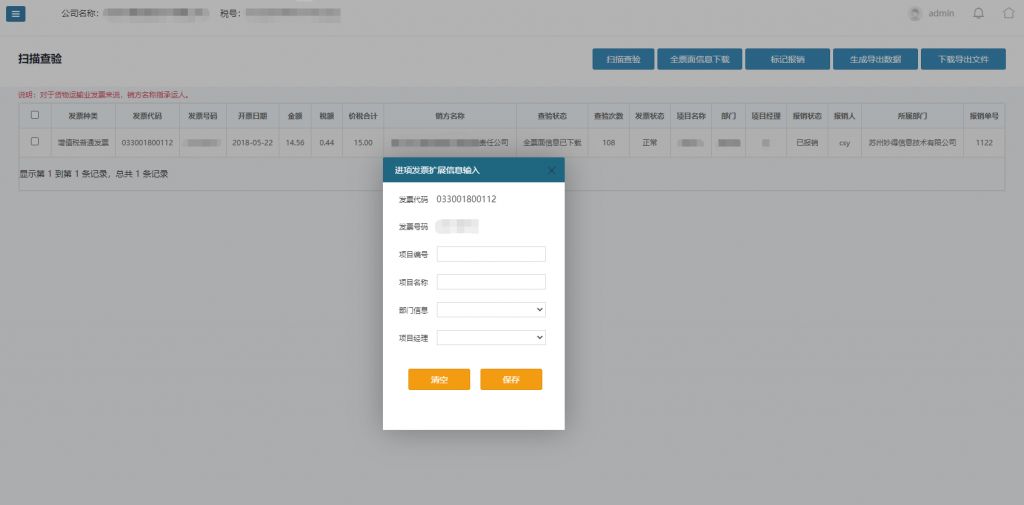Click the 正常 invoice status cell
Viewport: 1024px width, 505px height.
coord(650,142)
